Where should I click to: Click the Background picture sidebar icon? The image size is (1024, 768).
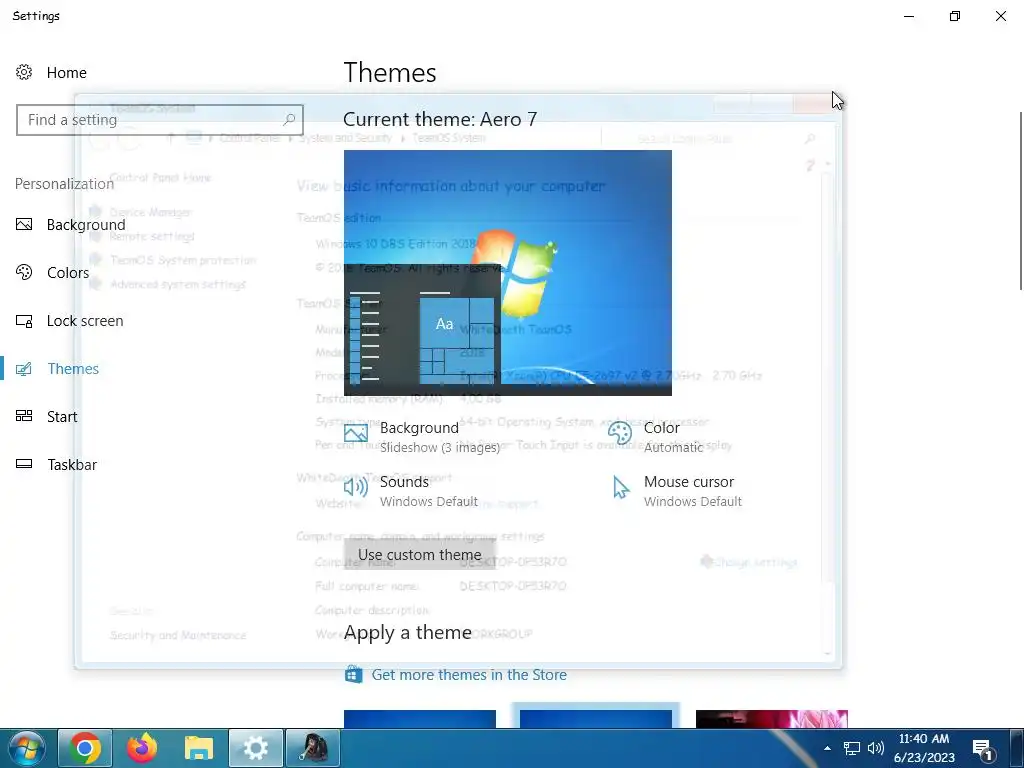click(24, 225)
